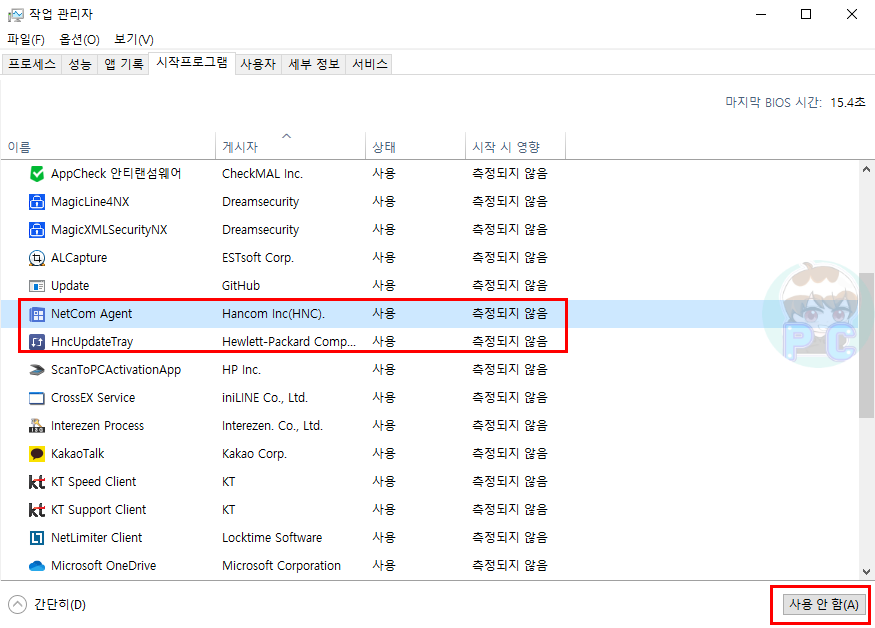Select the ScanToPCActivationApp entry name
This screenshot has width=875, height=628.
116,370
